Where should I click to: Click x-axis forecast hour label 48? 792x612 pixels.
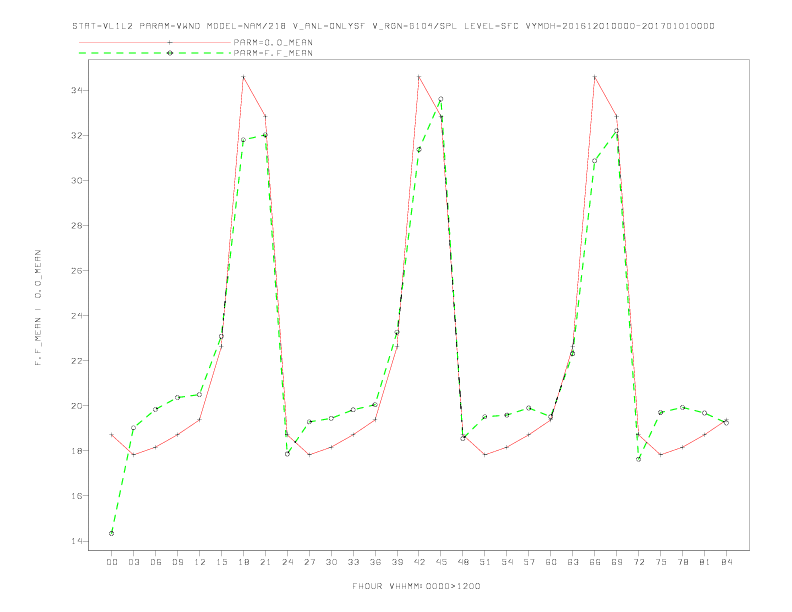point(463,562)
